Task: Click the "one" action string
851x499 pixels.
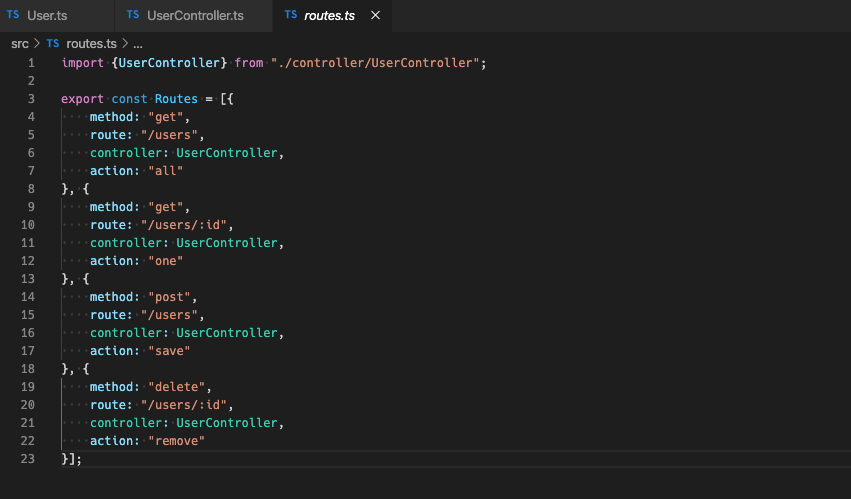Action: 166,261
